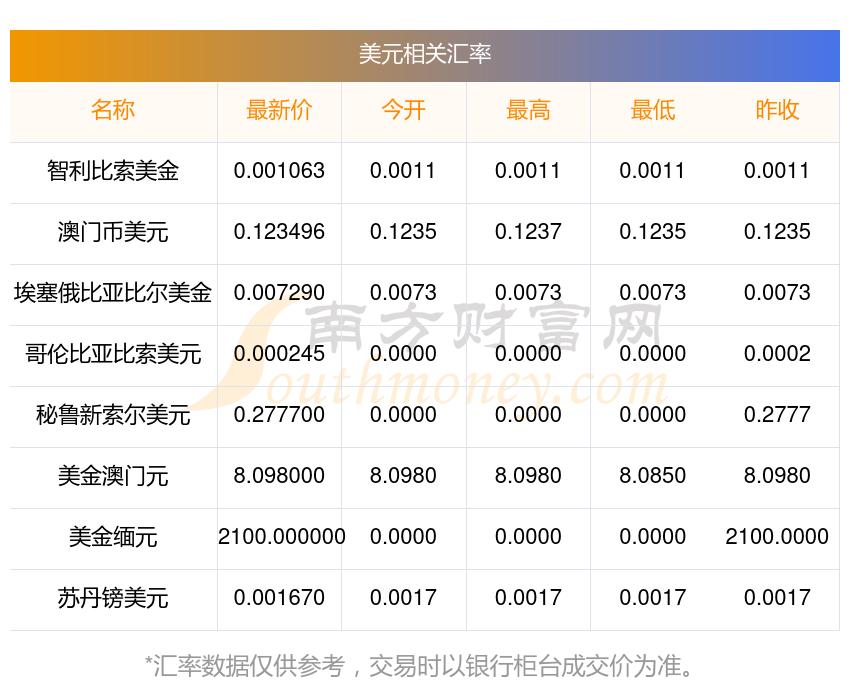Select the 美金澳门元 currency name

[113, 476]
